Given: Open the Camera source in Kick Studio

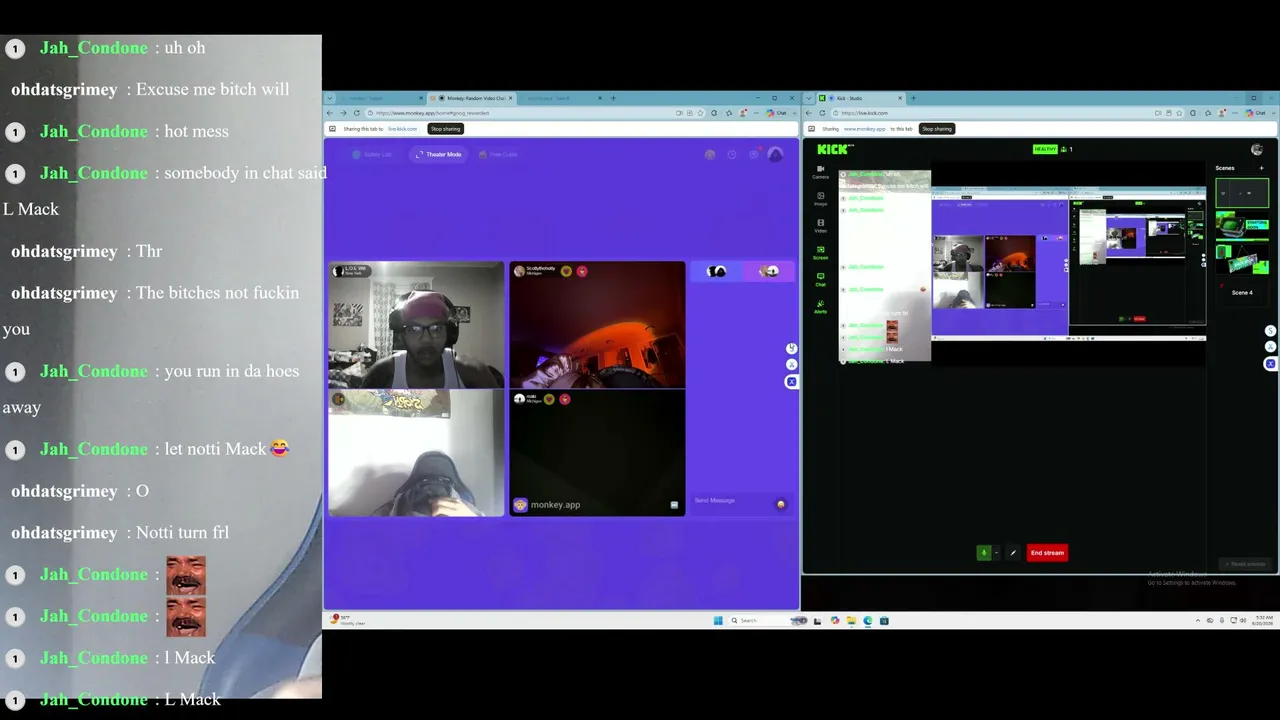Looking at the screenshot, I should 820,172.
